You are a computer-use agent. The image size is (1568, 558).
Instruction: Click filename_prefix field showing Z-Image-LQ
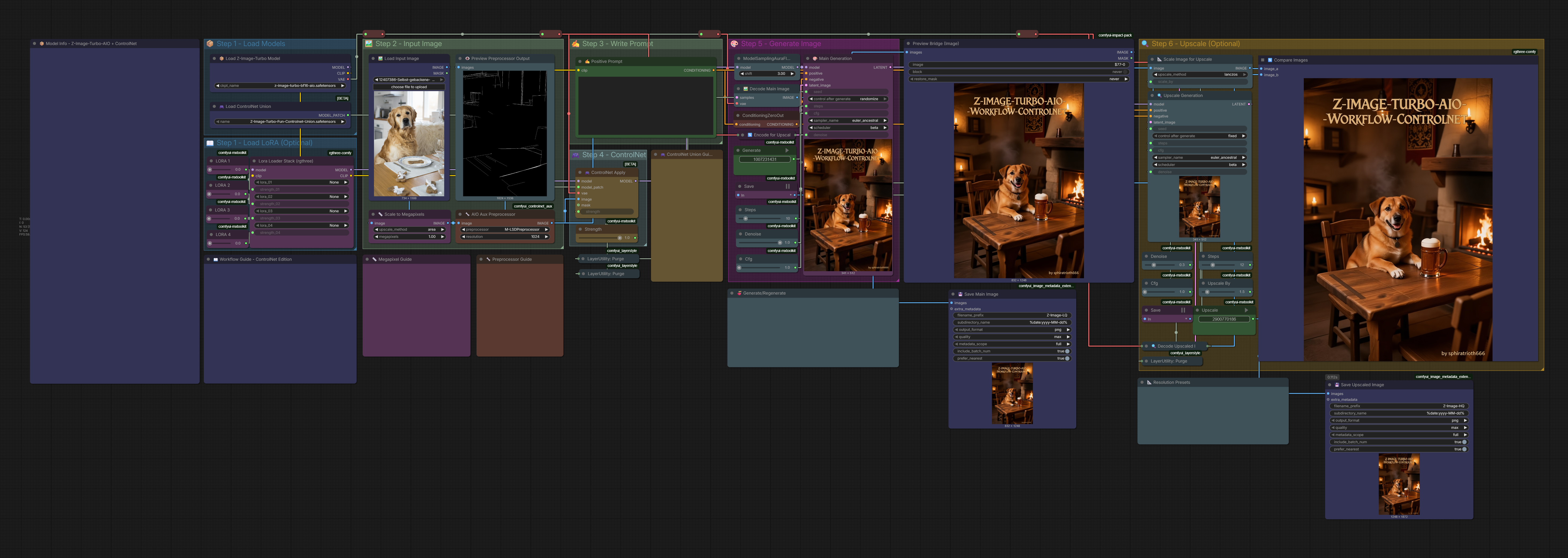click(x=1012, y=315)
